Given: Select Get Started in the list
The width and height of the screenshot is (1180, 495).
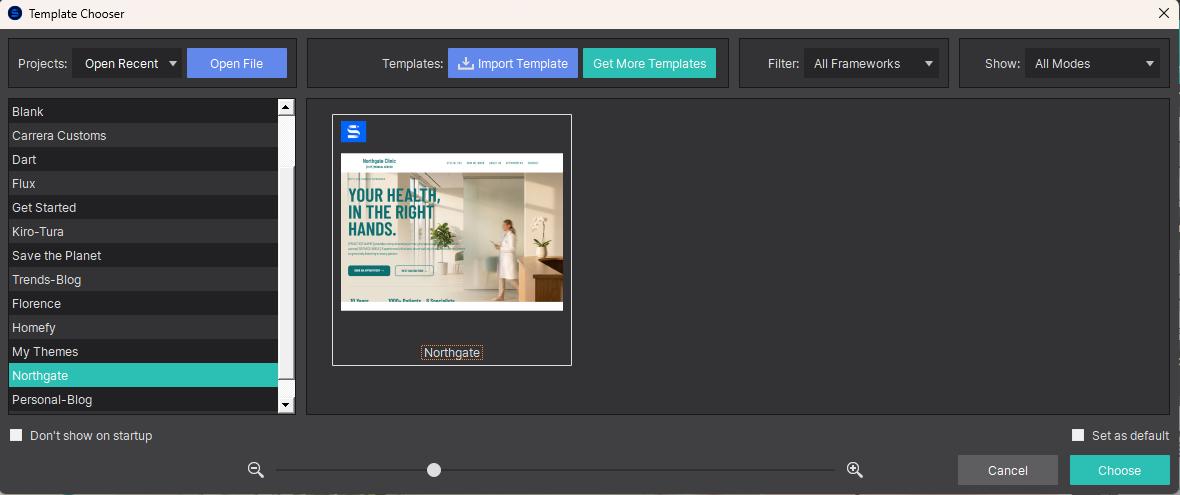Looking at the screenshot, I should point(143,208).
